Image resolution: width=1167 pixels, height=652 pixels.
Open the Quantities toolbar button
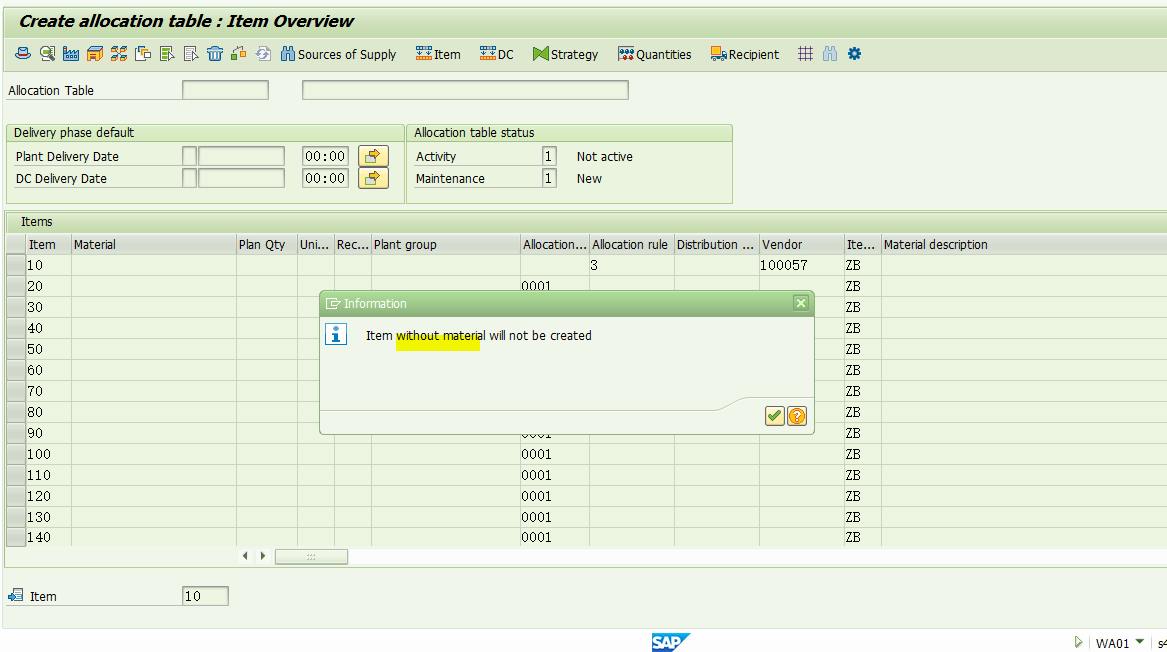pyautogui.click(x=655, y=54)
